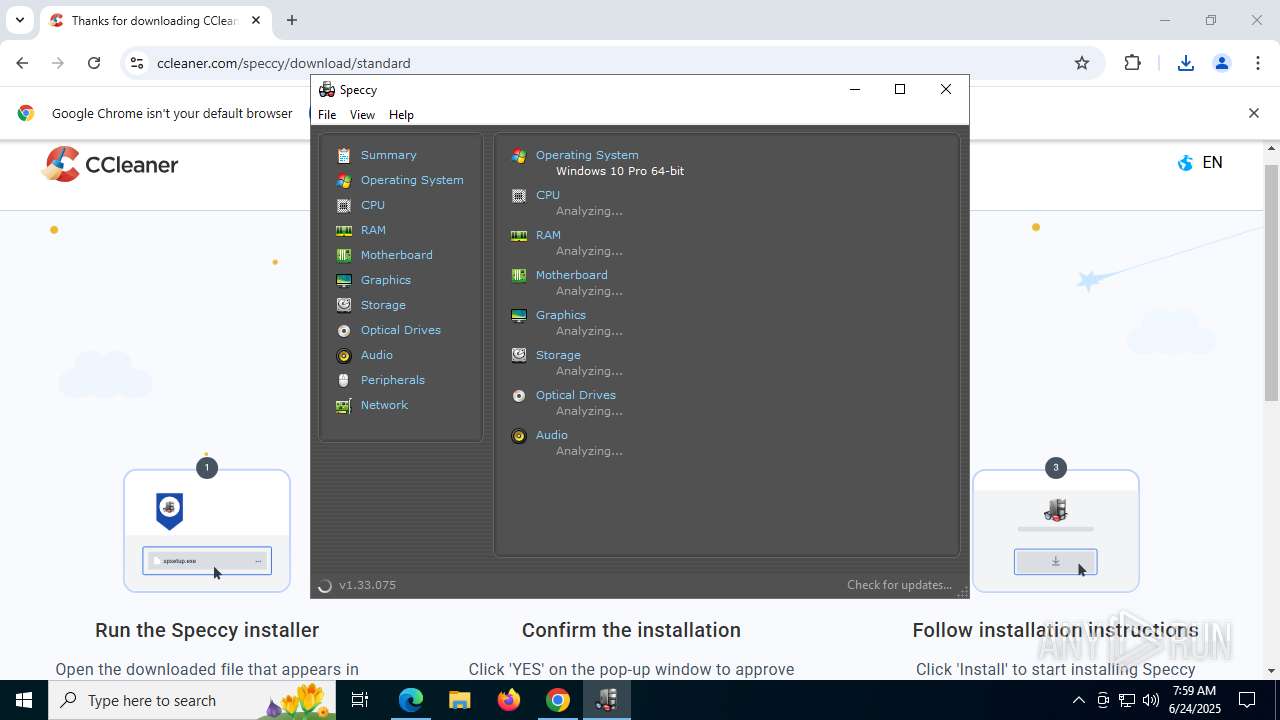Open Chrome tab search dropdown arrow
This screenshot has height=720, width=1280.
click(19, 20)
